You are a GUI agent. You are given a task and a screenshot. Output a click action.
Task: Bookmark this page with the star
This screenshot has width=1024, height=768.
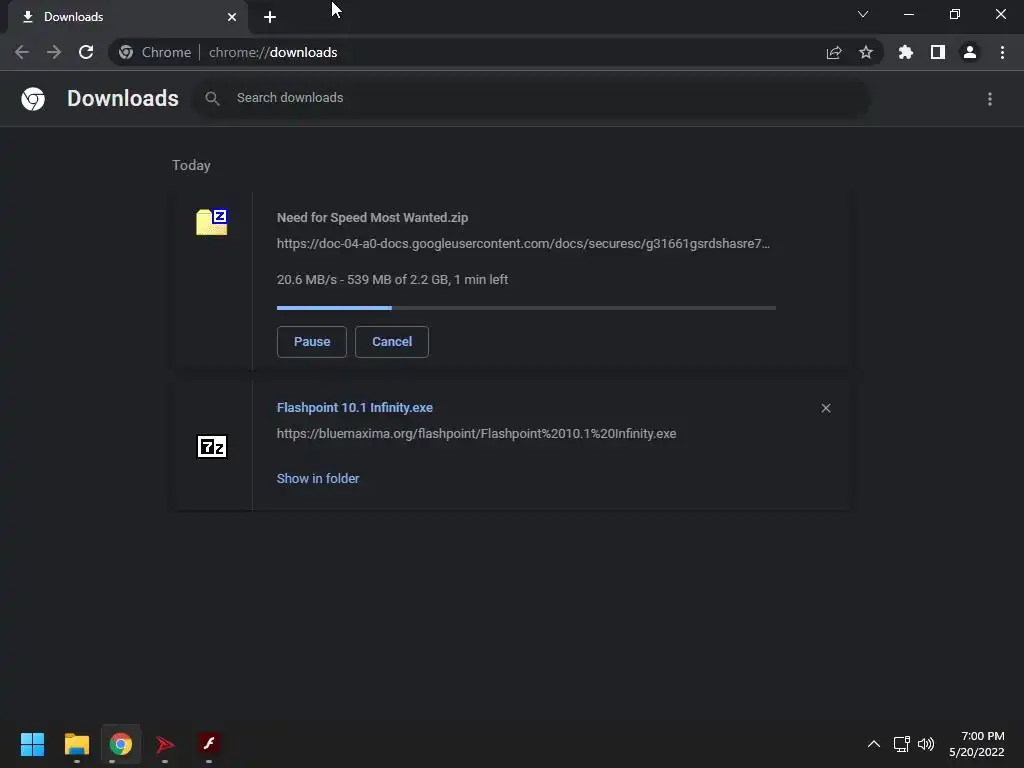tap(866, 52)
